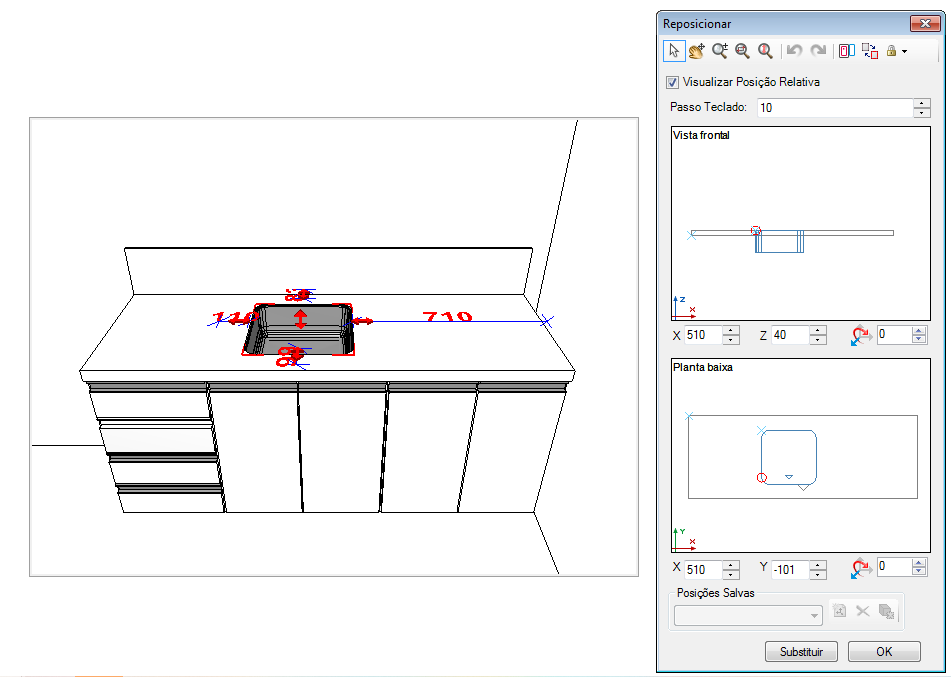
Task: Increase the Y value with spinner
Action: pyautogui.click(x=818, y=565)
